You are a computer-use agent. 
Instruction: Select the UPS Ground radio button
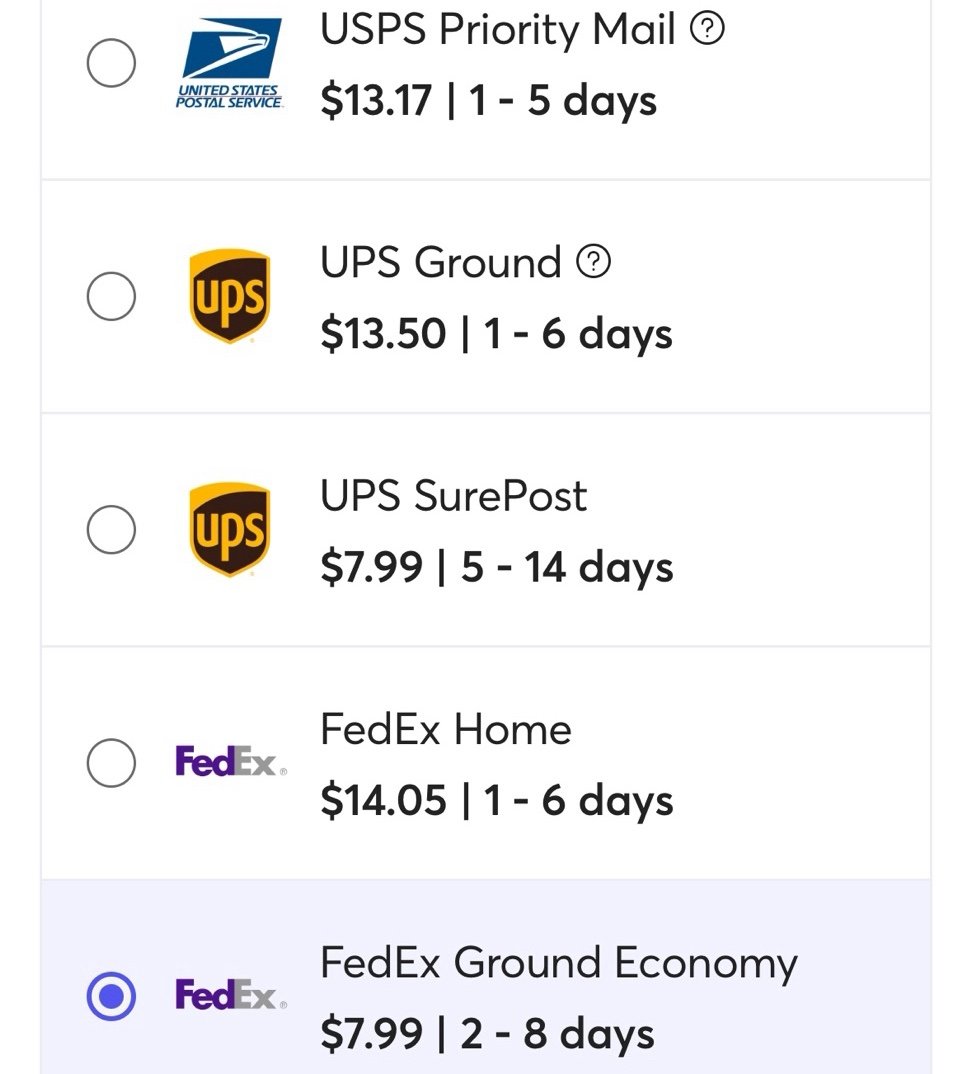(111, 297)
